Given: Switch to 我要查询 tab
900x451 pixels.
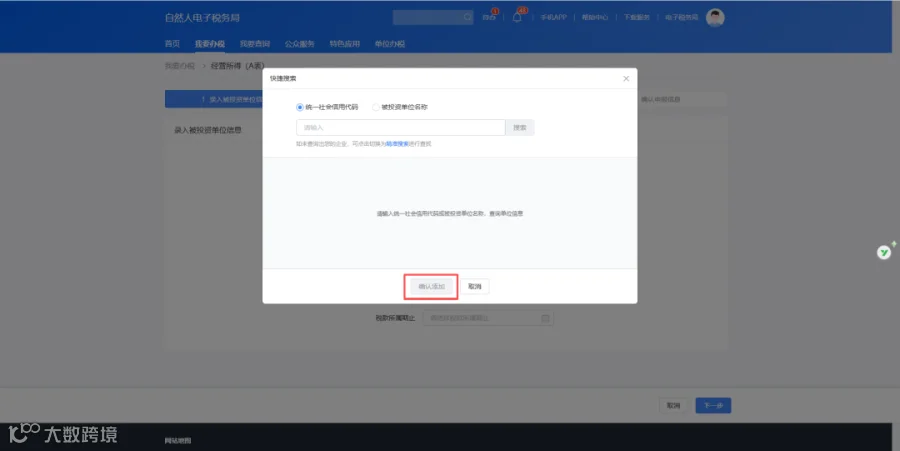Looking at the screenshot, I should 255,44.
